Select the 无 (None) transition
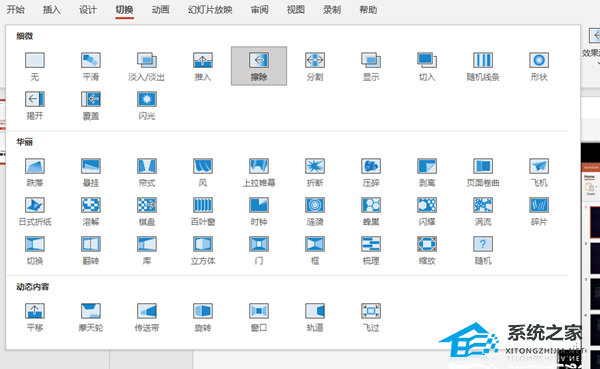Image resolution: width=600 pixels, height=369 pixels. pyautogui.click(x=35, y=66)
